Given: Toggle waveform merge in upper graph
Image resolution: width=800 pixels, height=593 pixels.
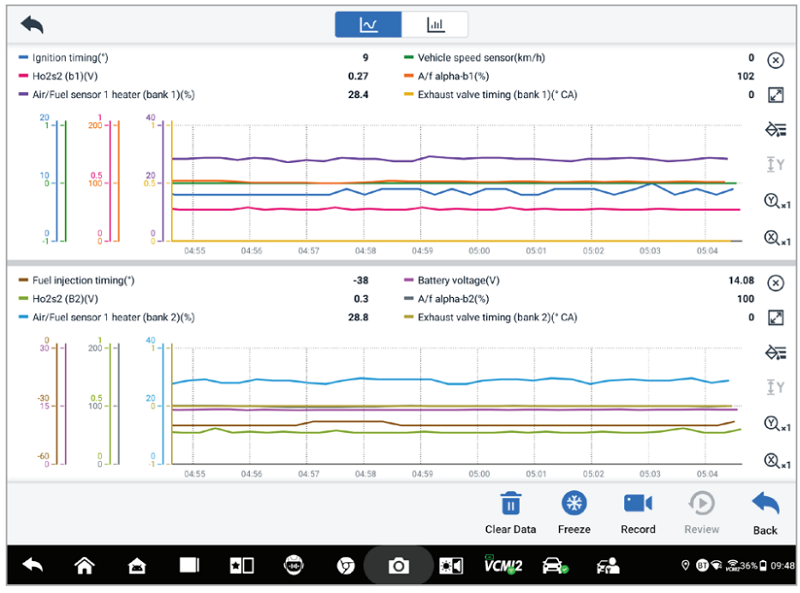Looking at the screenshot, I should [x=775, y=129].
